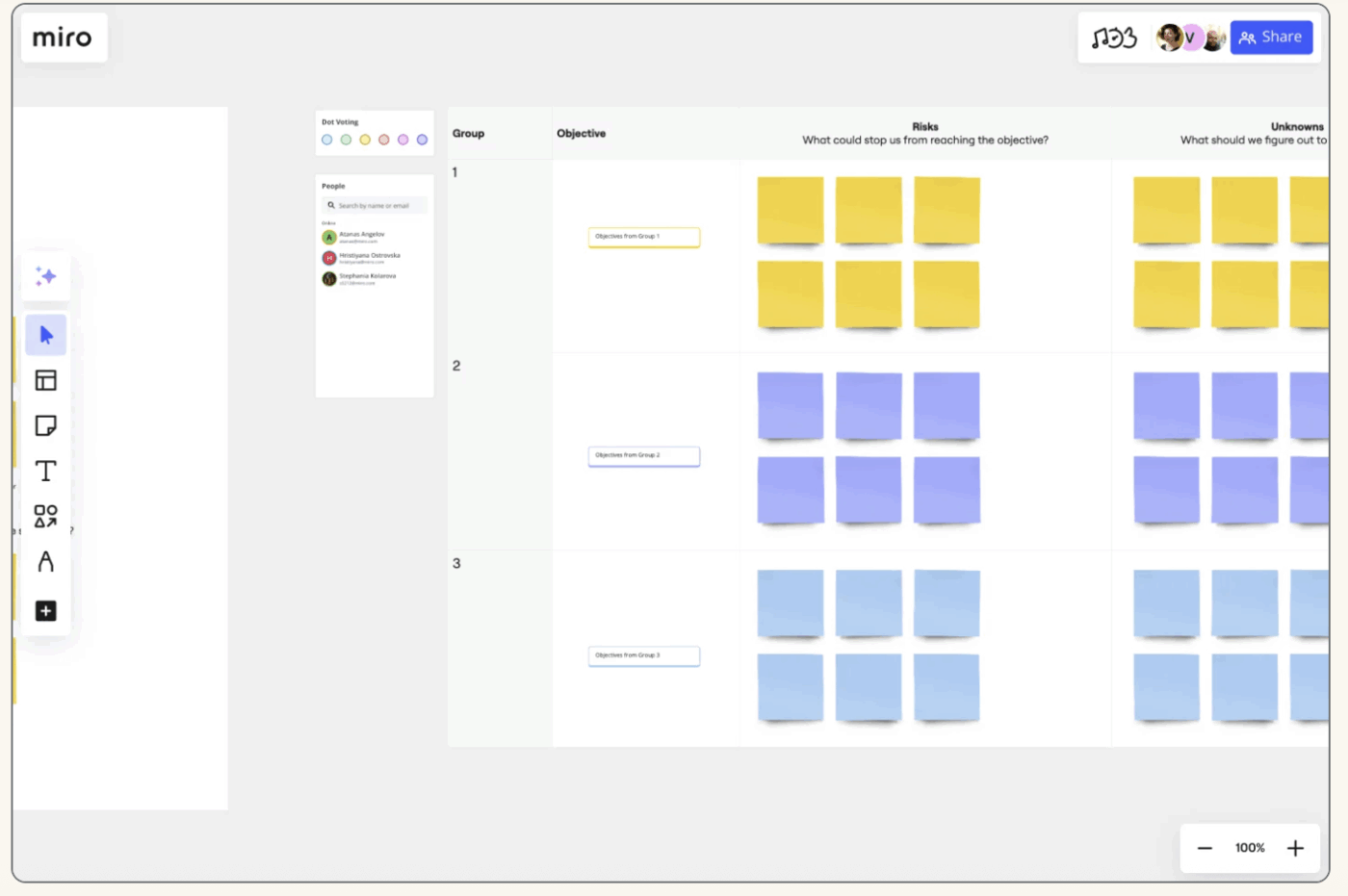Click the bald man's photo avatar in header

click(1213, 38)
